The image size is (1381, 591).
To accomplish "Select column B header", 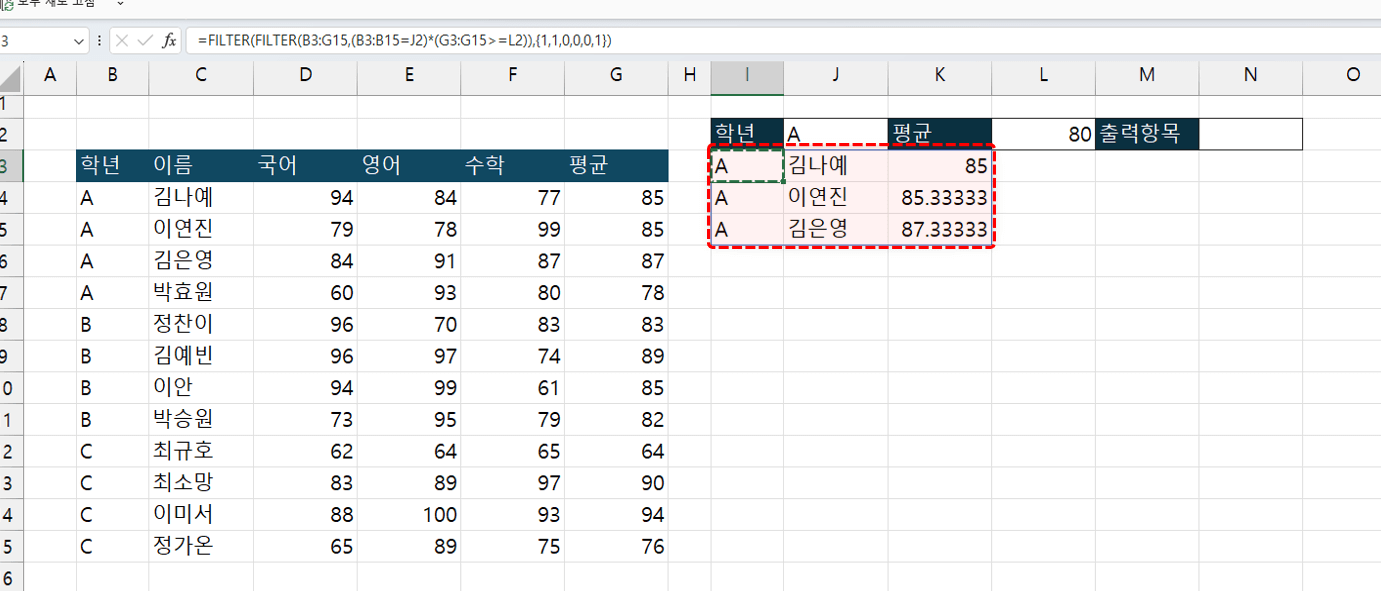I will pos(112,75).
